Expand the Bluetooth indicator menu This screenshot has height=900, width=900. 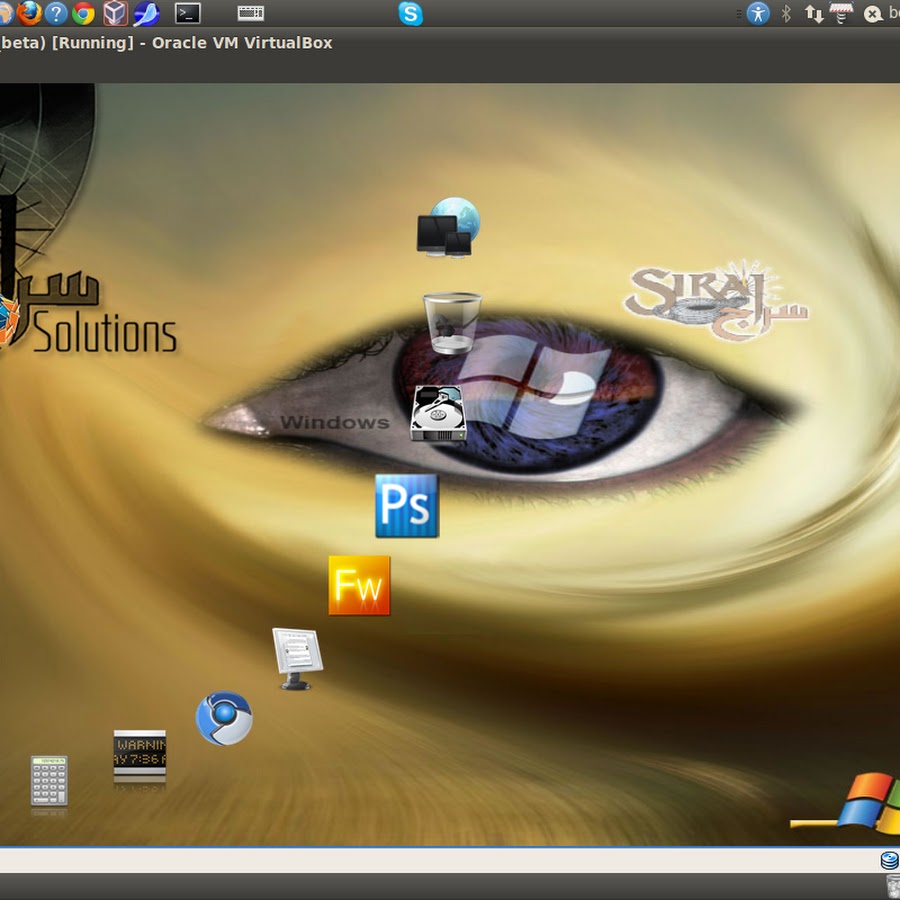(786, 13)
